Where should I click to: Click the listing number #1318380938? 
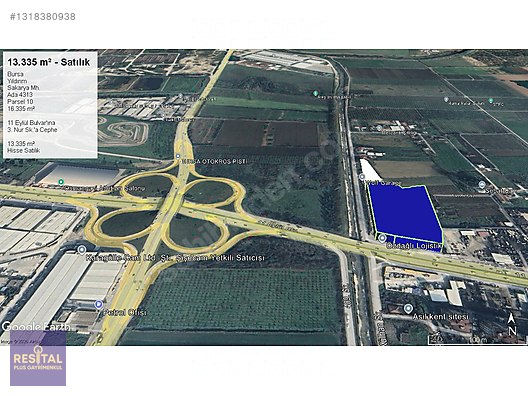point(43,17)
